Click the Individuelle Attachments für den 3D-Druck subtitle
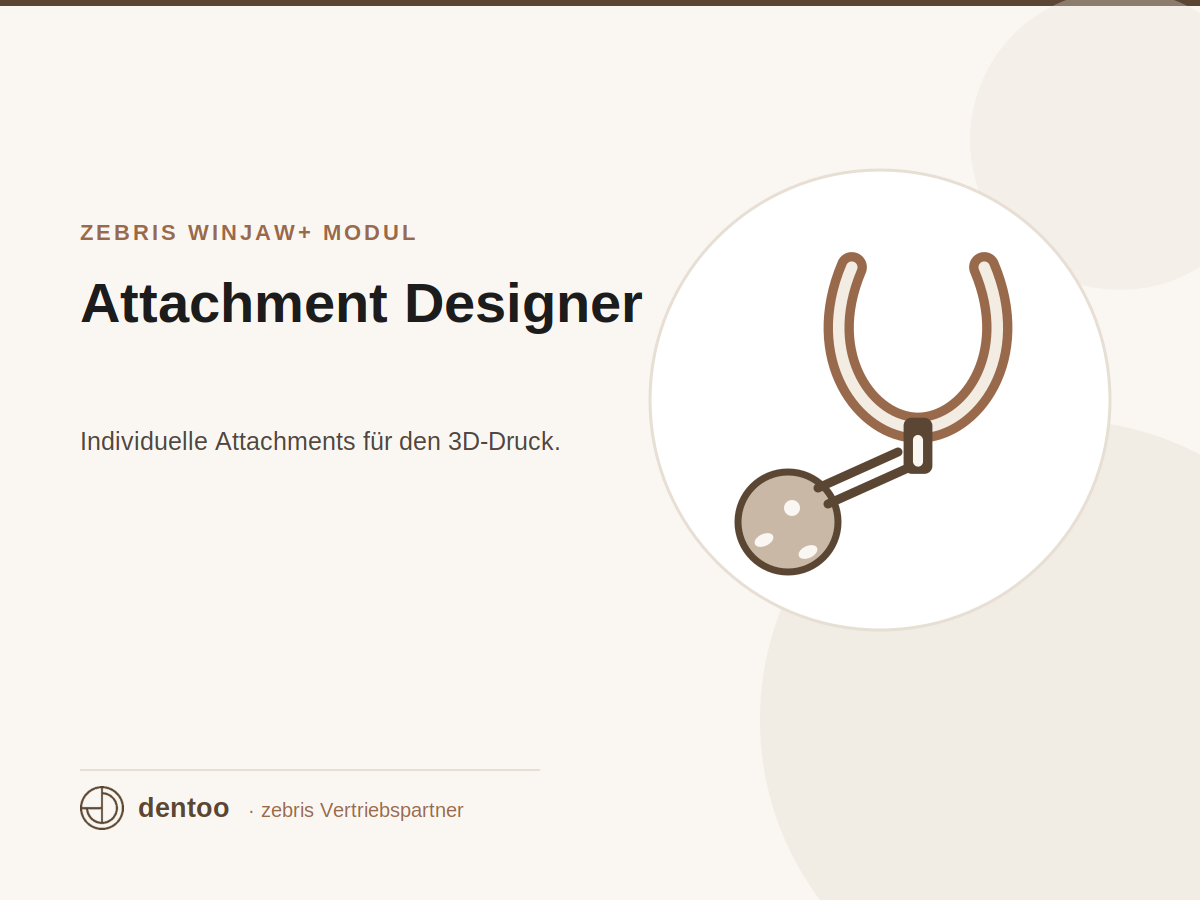 pos(320,441)
